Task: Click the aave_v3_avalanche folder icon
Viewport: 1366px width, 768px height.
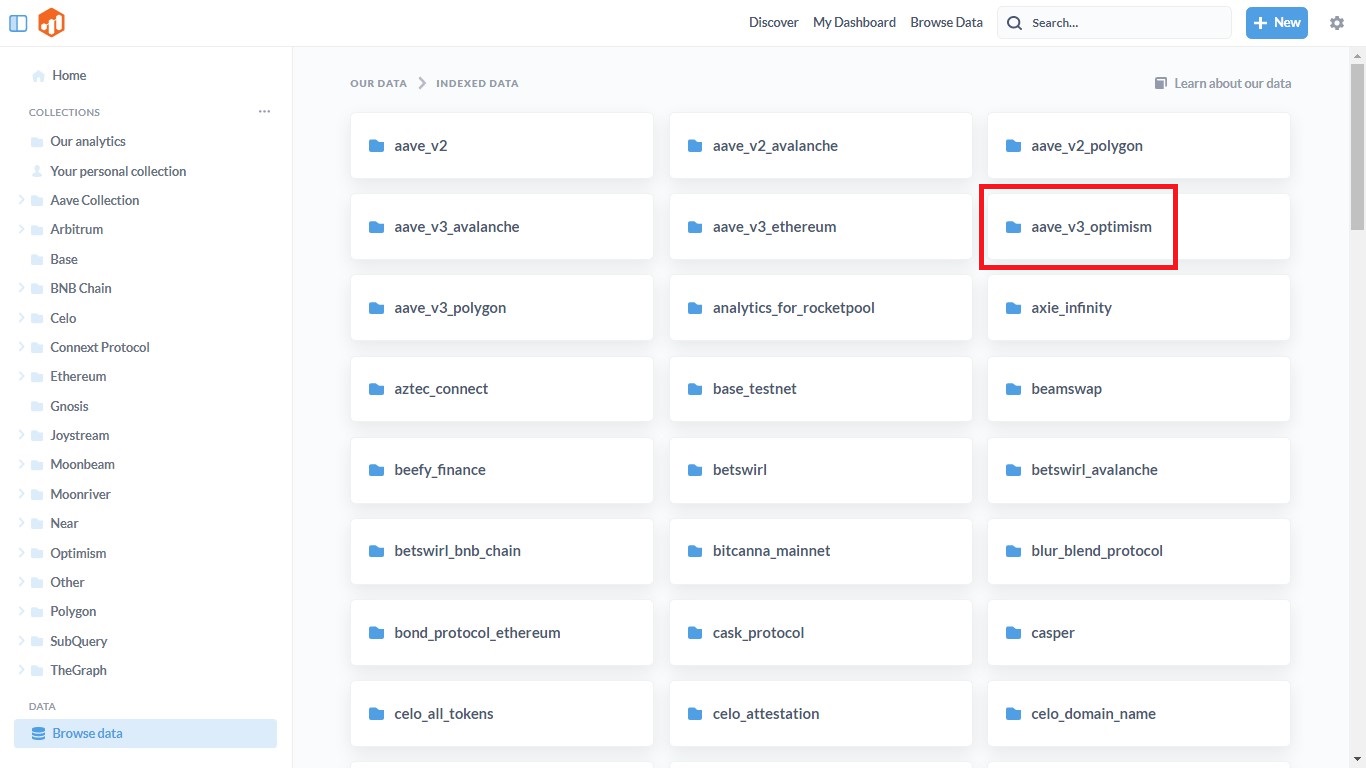Action: click(377, 227)
